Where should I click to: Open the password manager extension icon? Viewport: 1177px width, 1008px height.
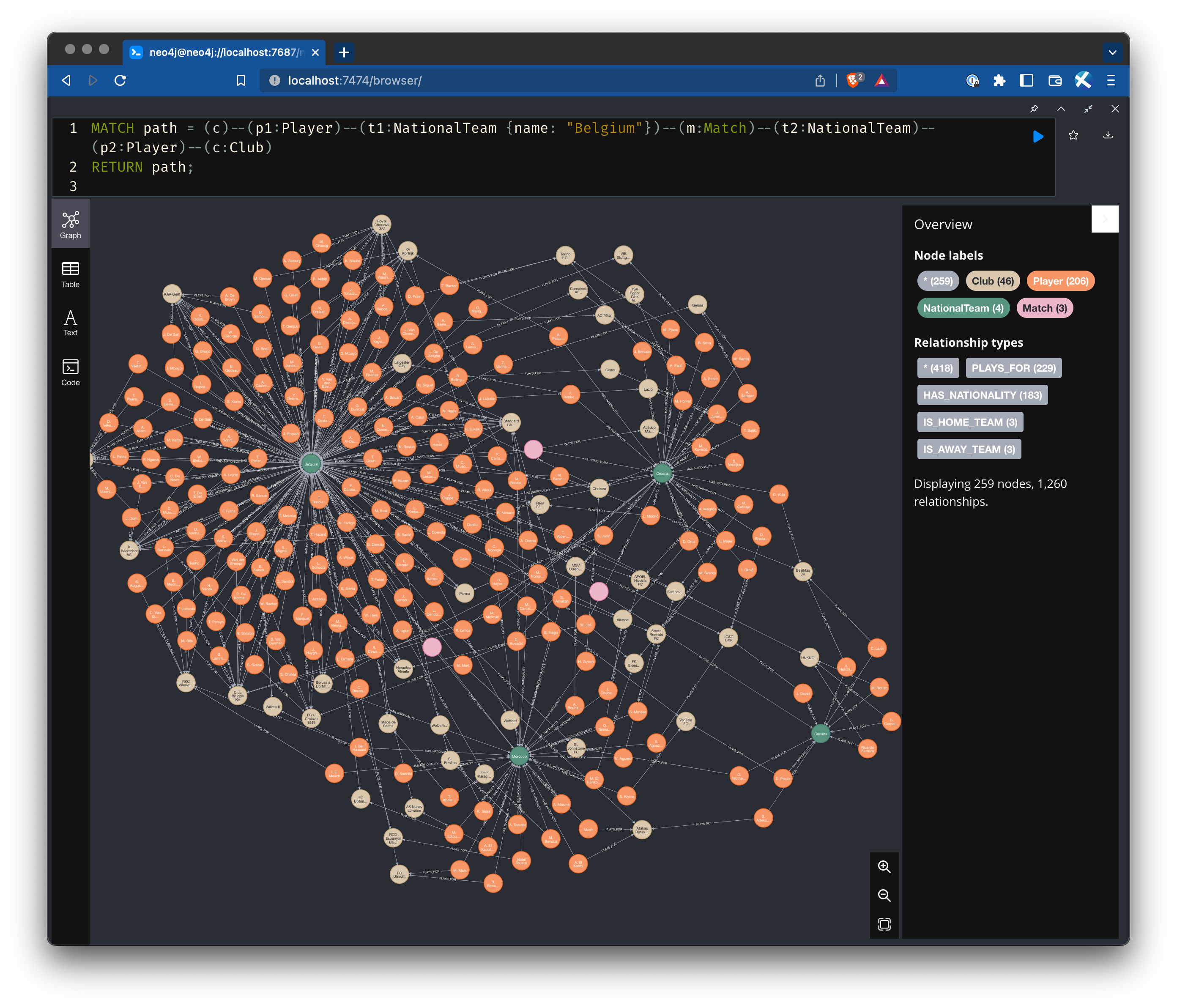pyautogui.click(x=972, y=81)
